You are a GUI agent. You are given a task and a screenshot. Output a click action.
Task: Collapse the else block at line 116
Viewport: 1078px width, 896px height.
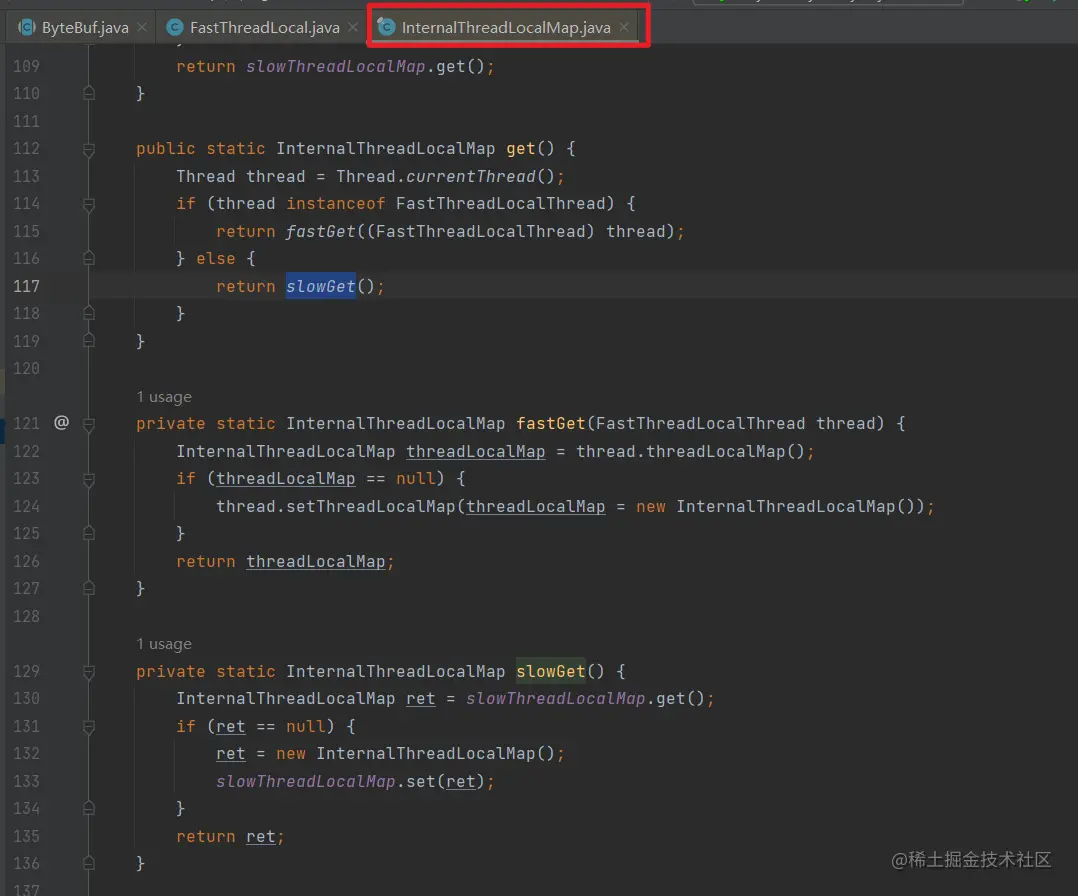(x=89, y=258)
